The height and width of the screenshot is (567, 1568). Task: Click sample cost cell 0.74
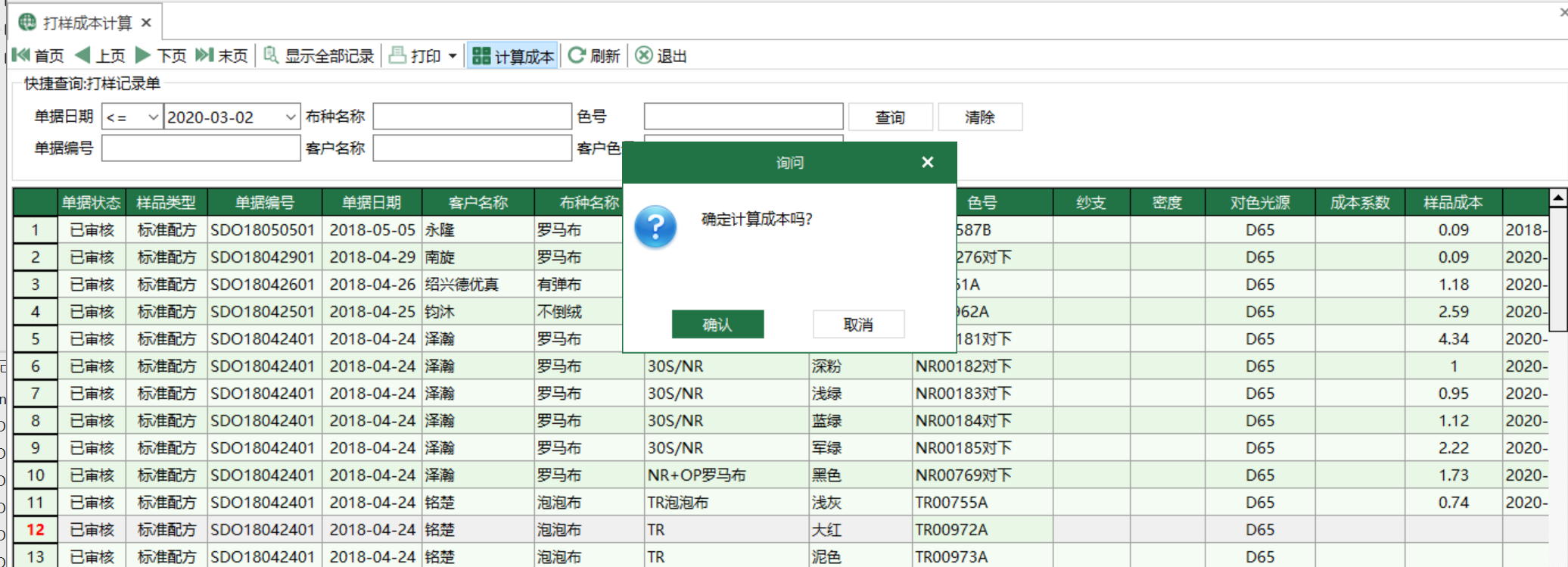coord(1453,503)
